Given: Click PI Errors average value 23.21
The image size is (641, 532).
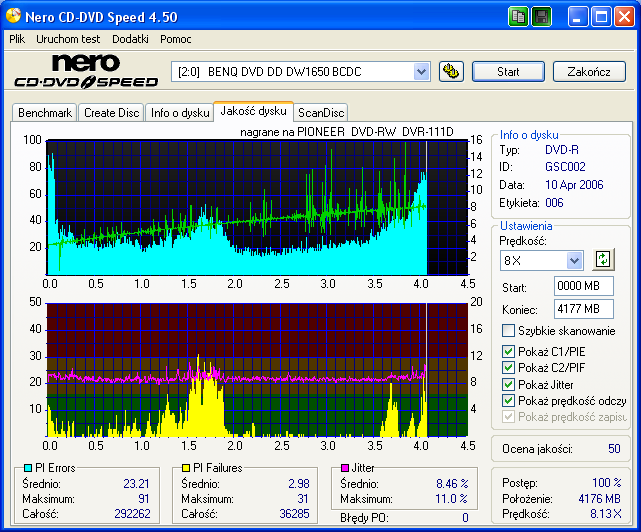Looking at the screenshot, I should (x=136, y=484).
